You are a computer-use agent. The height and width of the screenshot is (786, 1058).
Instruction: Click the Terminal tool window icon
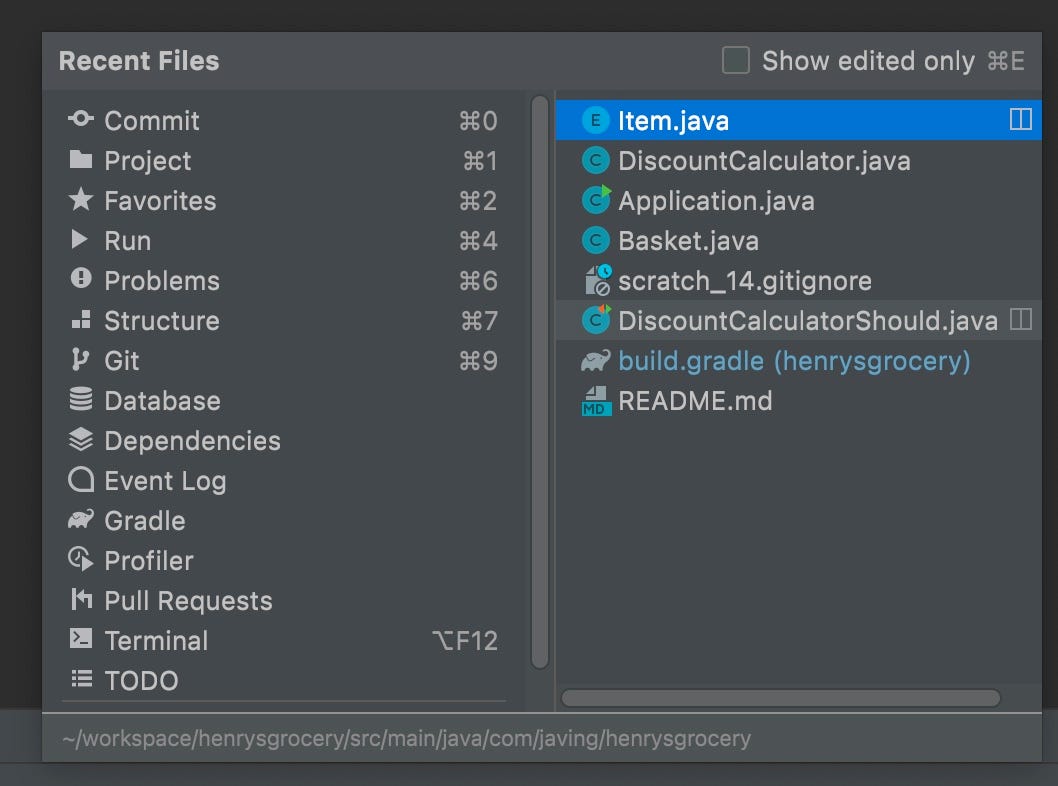click(81, 640)
